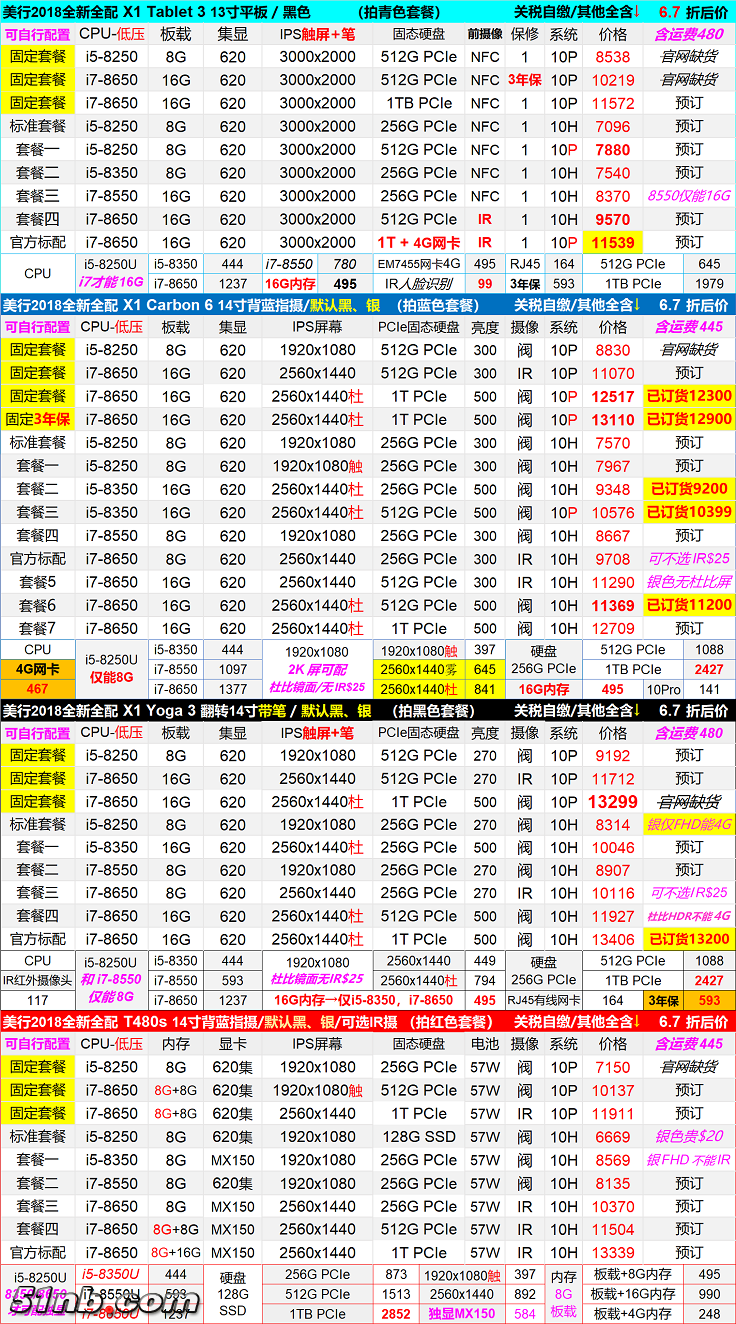
Task: Select the price 8538 cell
Action: coord(613,57)
